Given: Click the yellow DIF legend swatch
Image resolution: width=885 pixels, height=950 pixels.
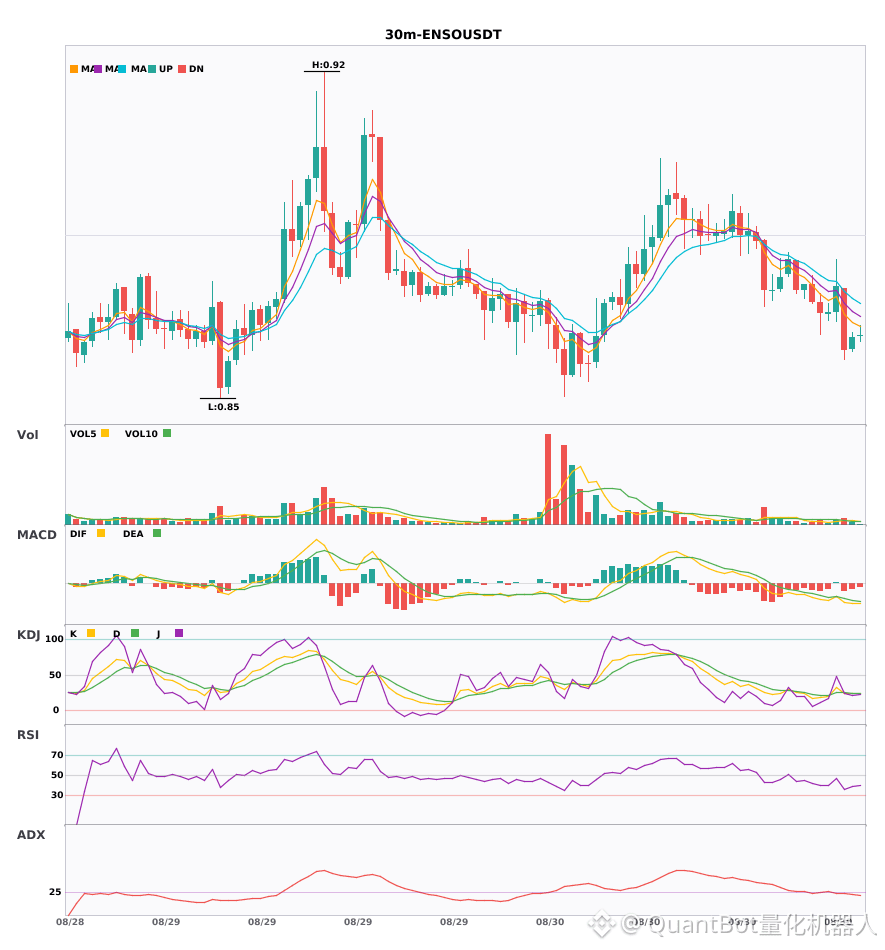Looking at the screenshot, I should (101, 533).
